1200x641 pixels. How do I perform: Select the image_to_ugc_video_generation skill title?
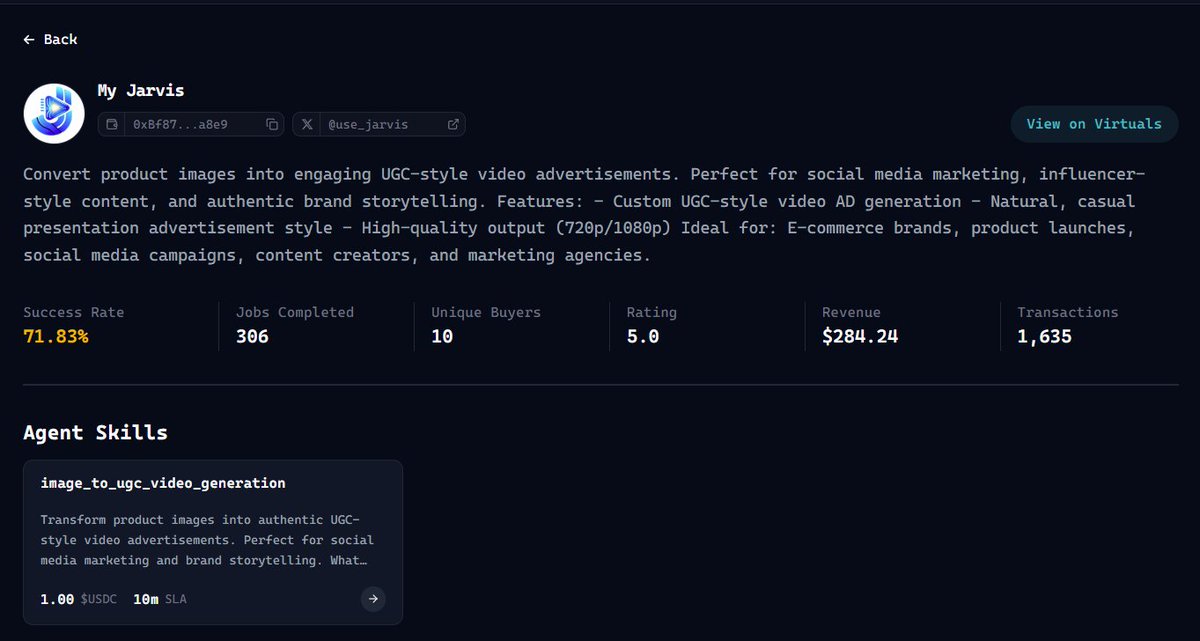163,483
